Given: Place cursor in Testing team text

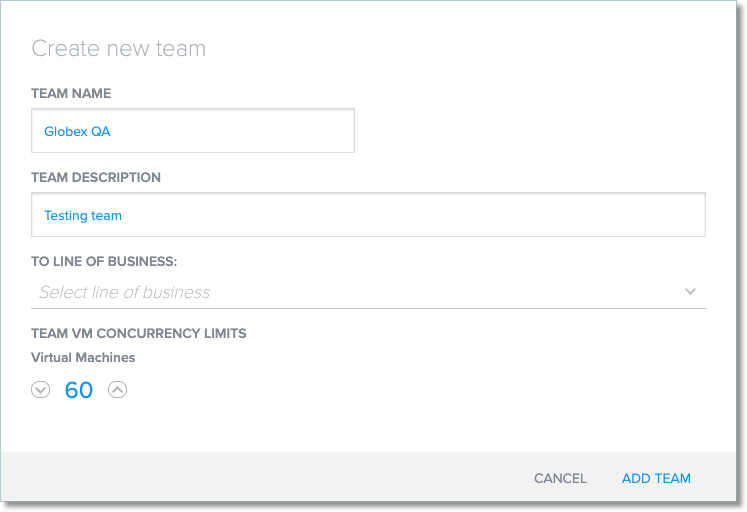Looking at the screenshot, I should [x=83, y=215].
